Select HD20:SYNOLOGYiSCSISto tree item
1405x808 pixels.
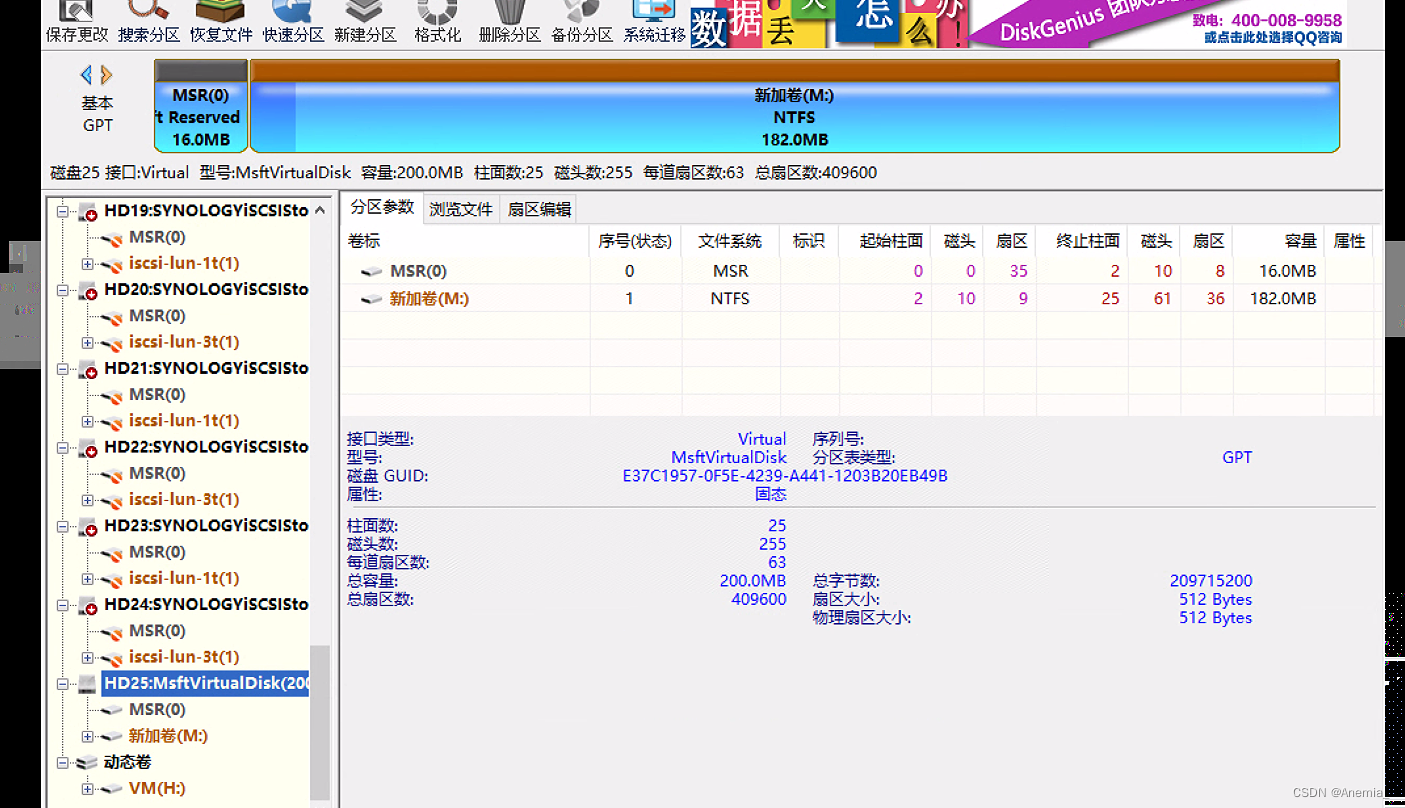pyautogui.click(x=206, y=289)
